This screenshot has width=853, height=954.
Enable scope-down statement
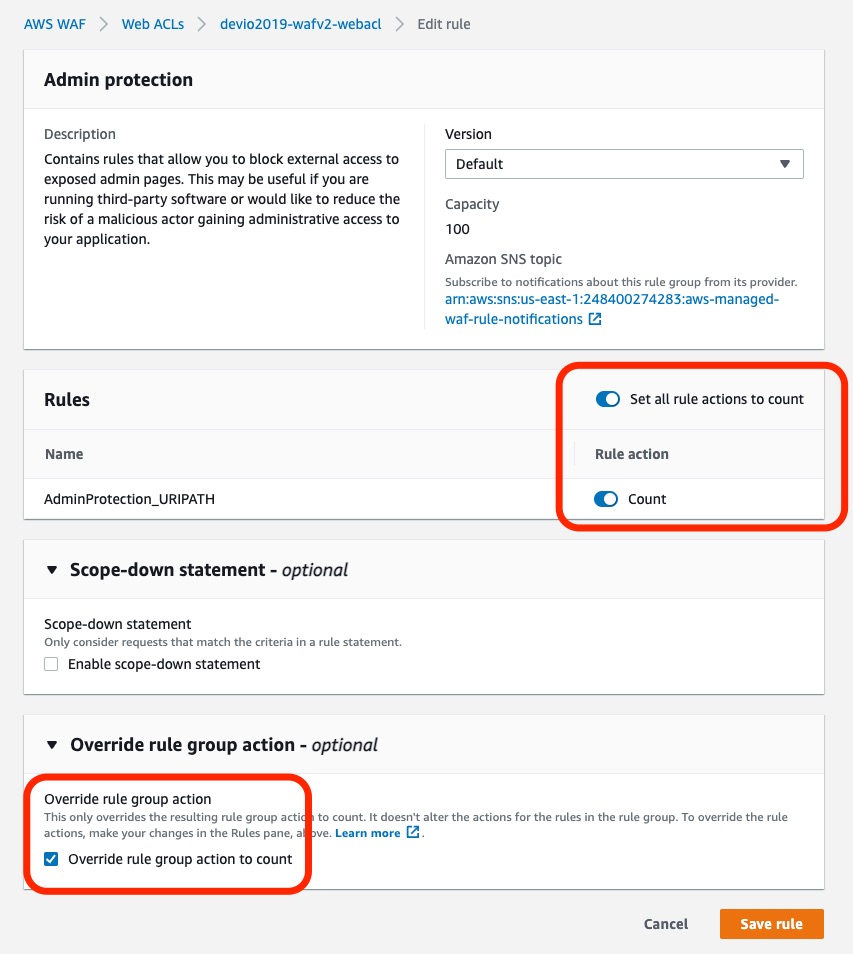[51, 663]
